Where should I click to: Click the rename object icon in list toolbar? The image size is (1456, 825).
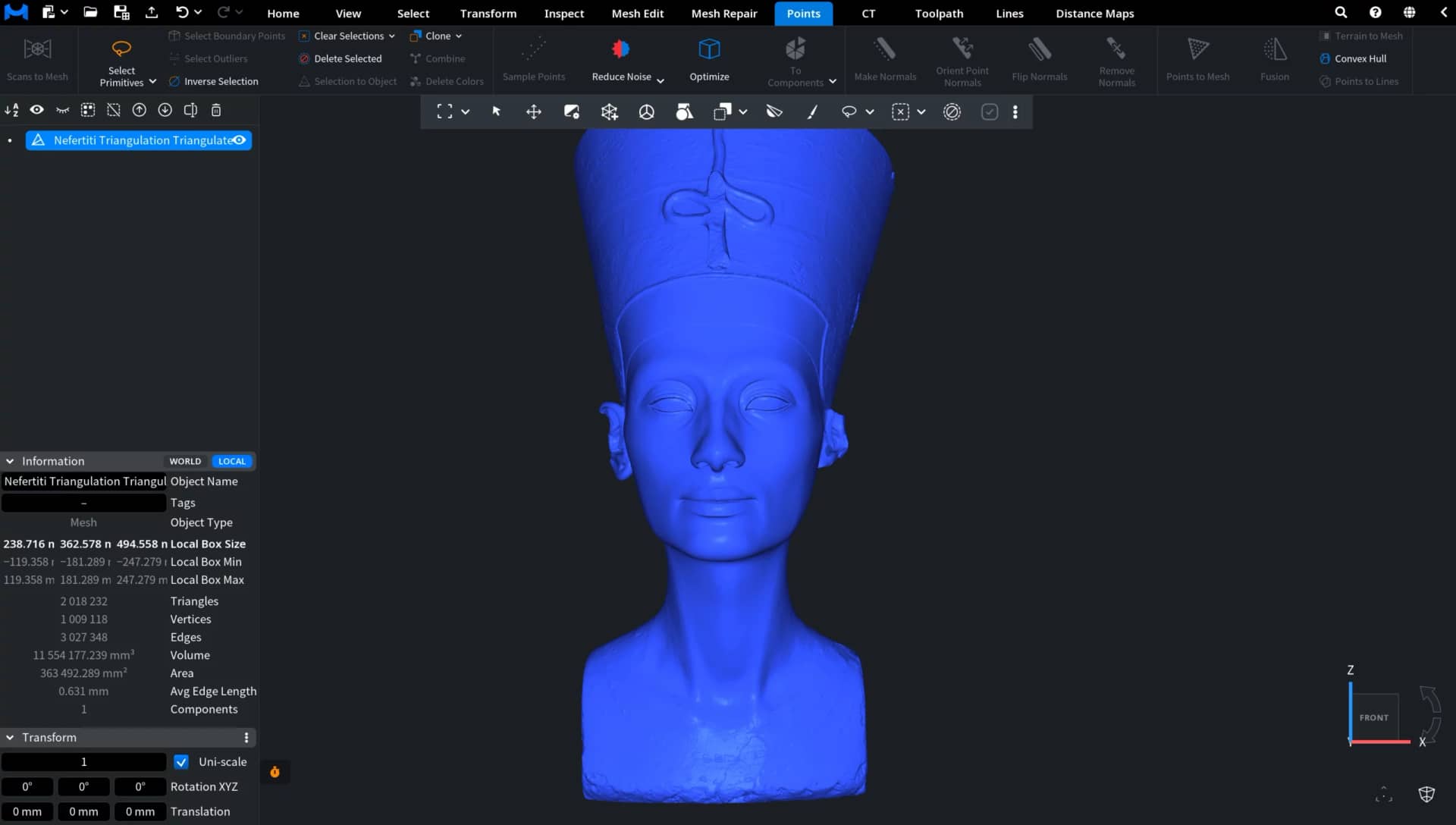(190, 110)
